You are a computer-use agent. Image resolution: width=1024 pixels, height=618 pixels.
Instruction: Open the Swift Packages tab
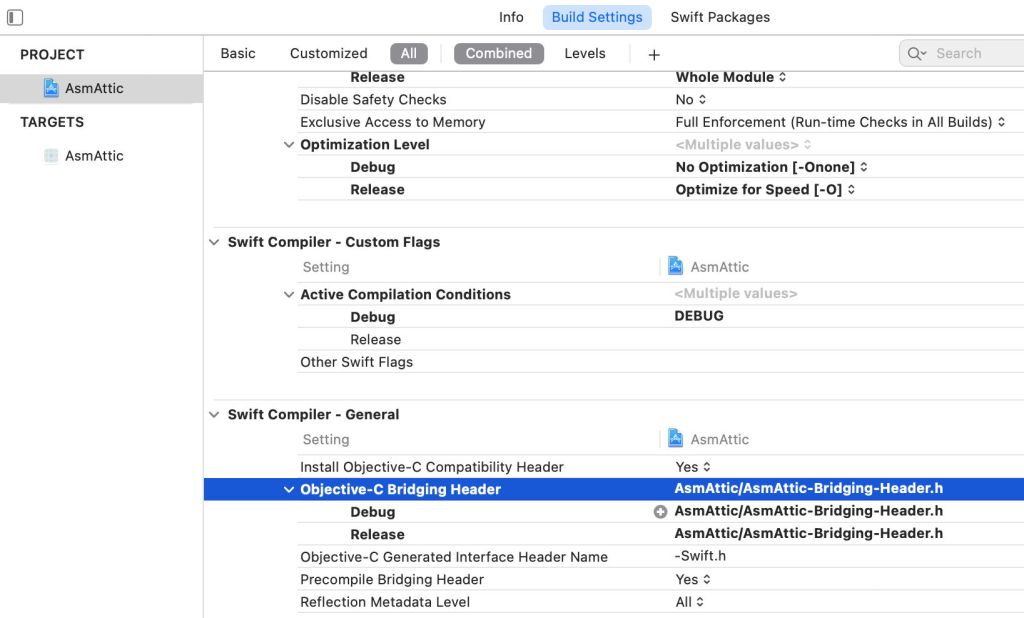(720, 17)
